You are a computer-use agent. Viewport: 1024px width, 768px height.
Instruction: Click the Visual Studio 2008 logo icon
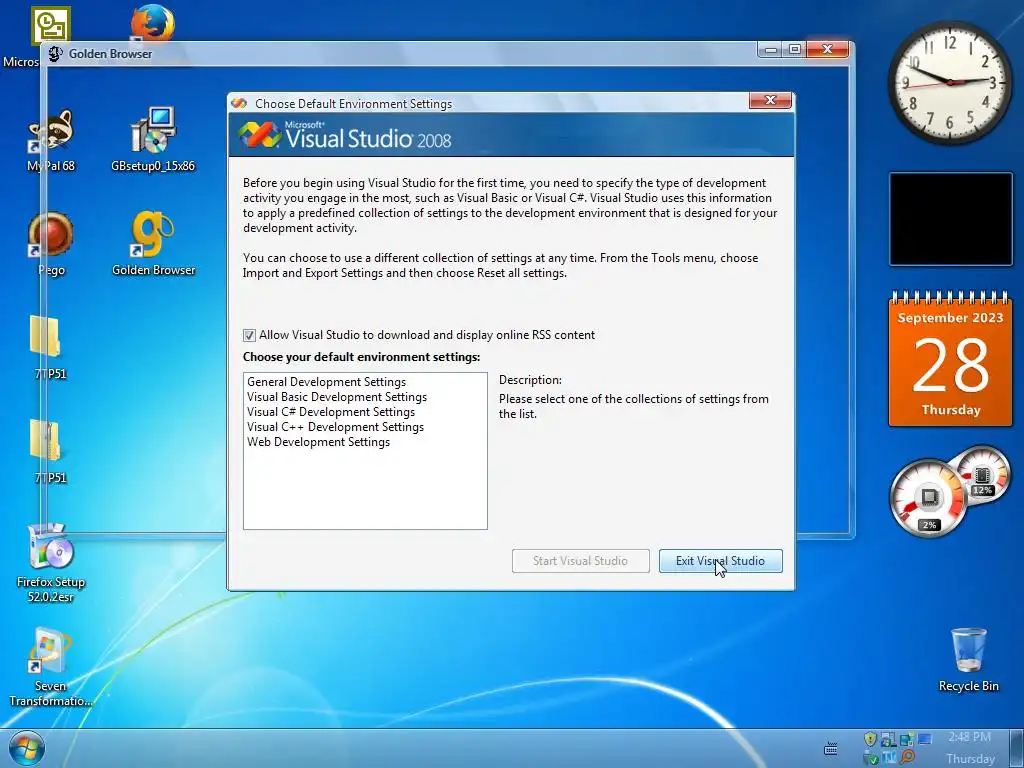tap(259, 135)
